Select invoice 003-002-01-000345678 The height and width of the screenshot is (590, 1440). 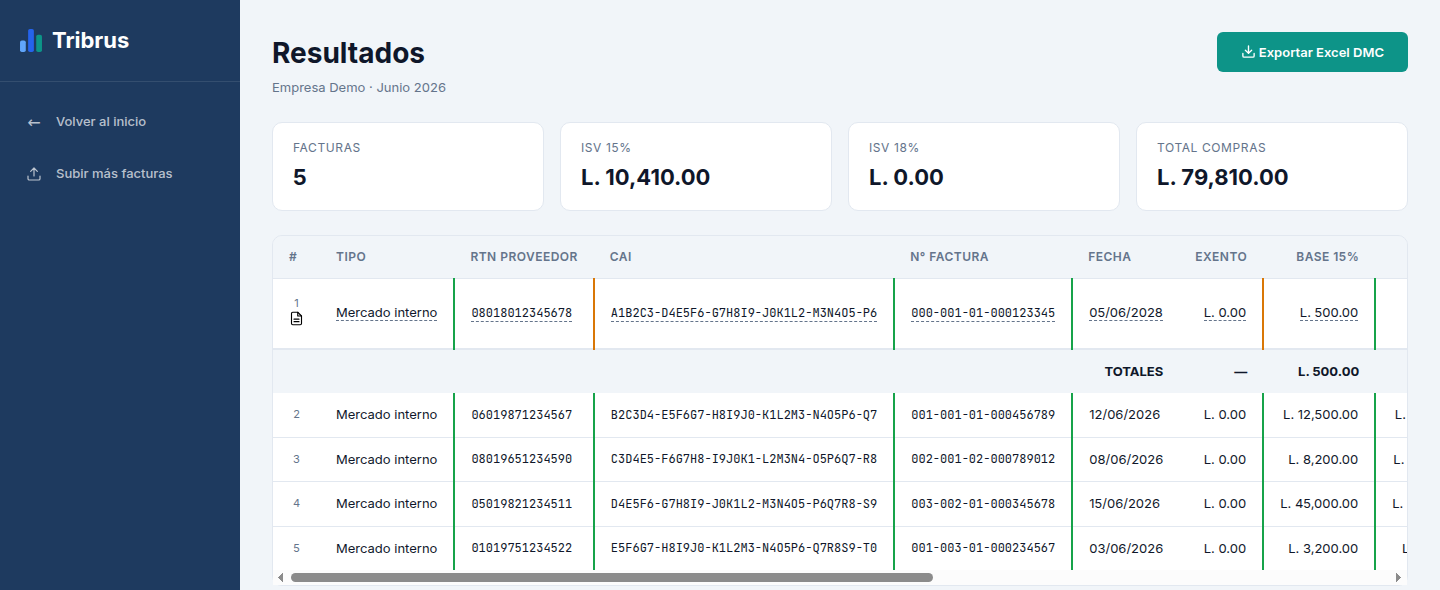click(983, 504)
